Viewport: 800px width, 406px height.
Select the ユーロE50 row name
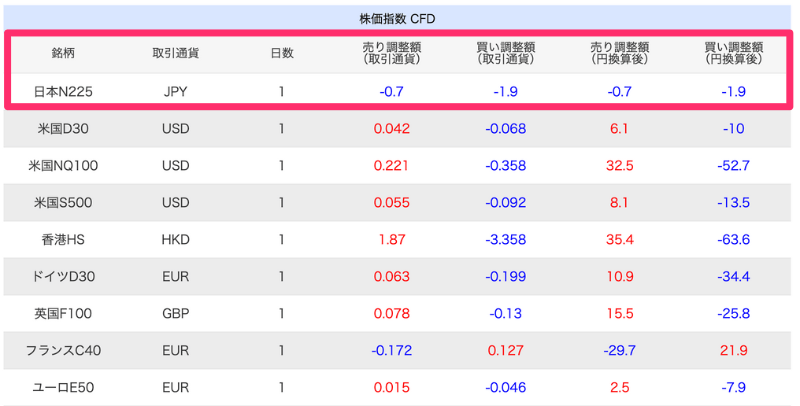[64, 388]
